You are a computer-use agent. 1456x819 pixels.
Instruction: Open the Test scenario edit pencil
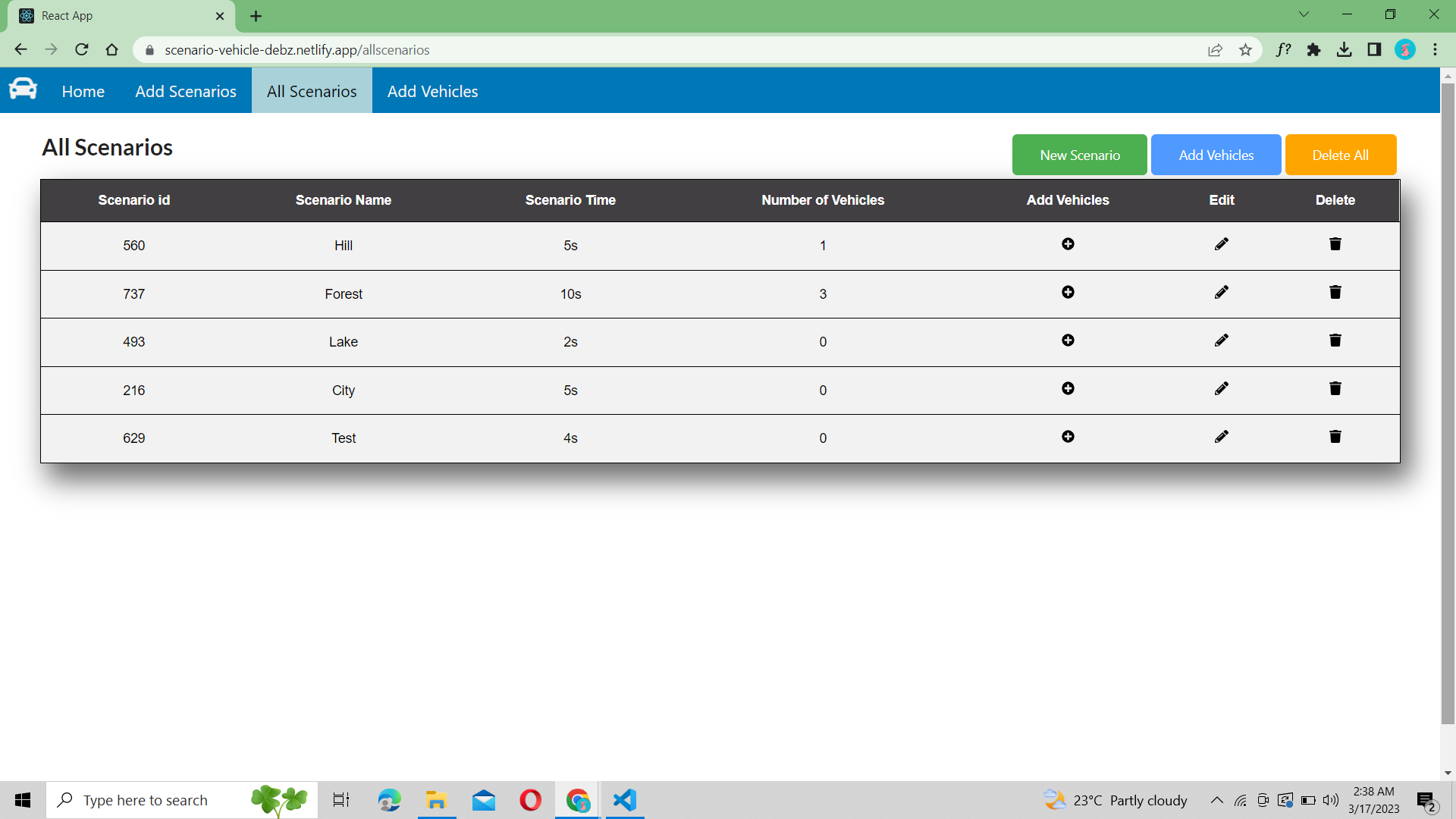[x=1221, y=436]
